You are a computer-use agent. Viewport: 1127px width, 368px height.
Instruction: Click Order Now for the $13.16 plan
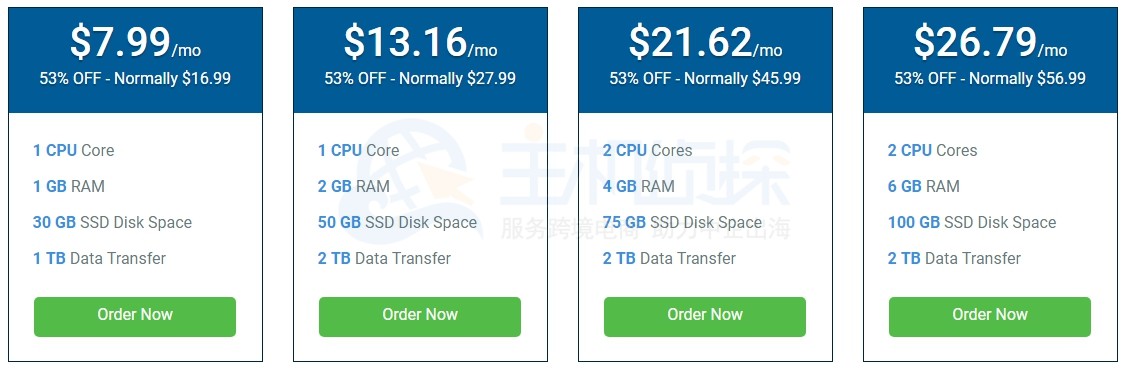(420, 316)
